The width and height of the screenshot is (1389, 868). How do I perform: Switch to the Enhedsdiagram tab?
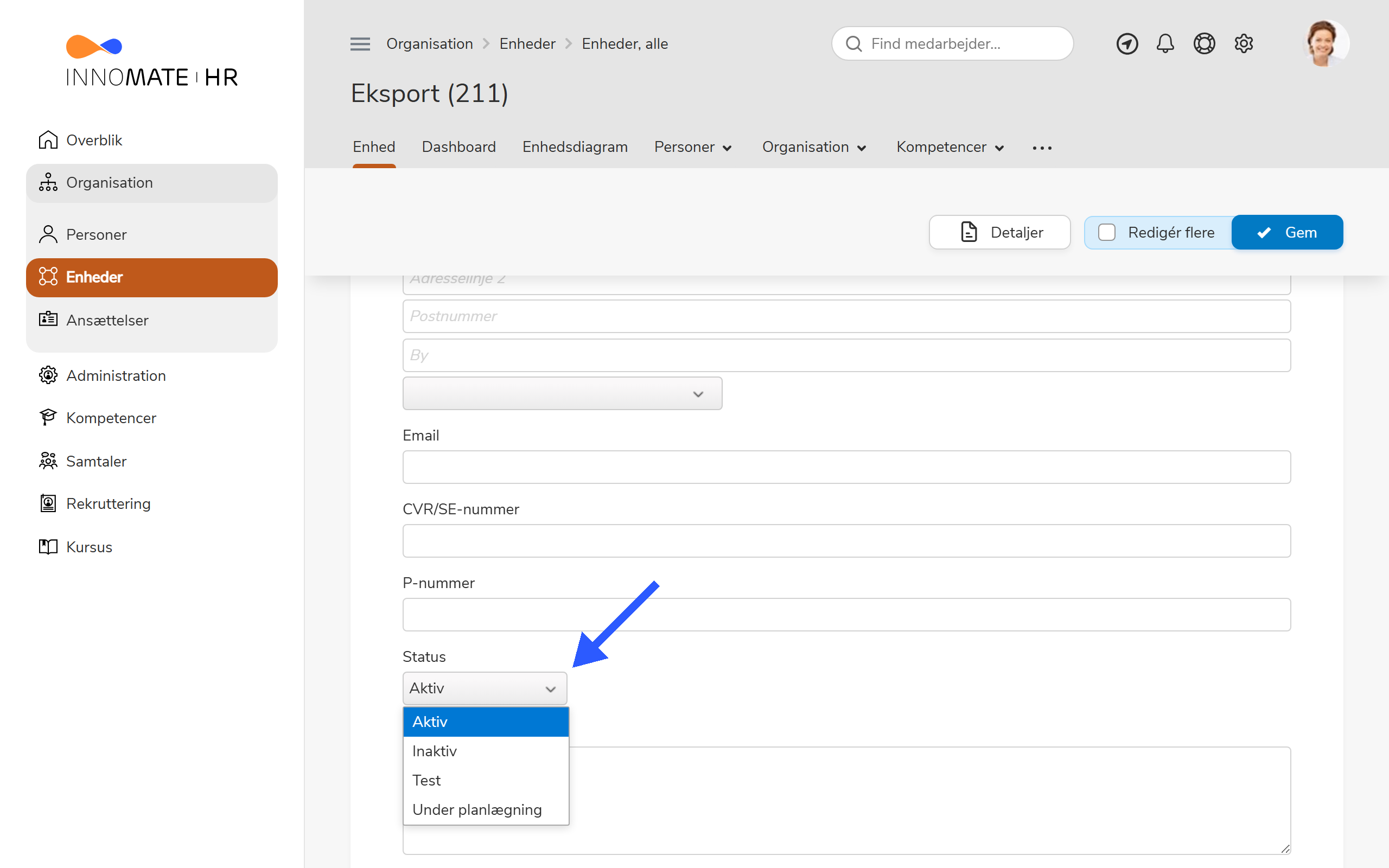(x=575, y=147)
